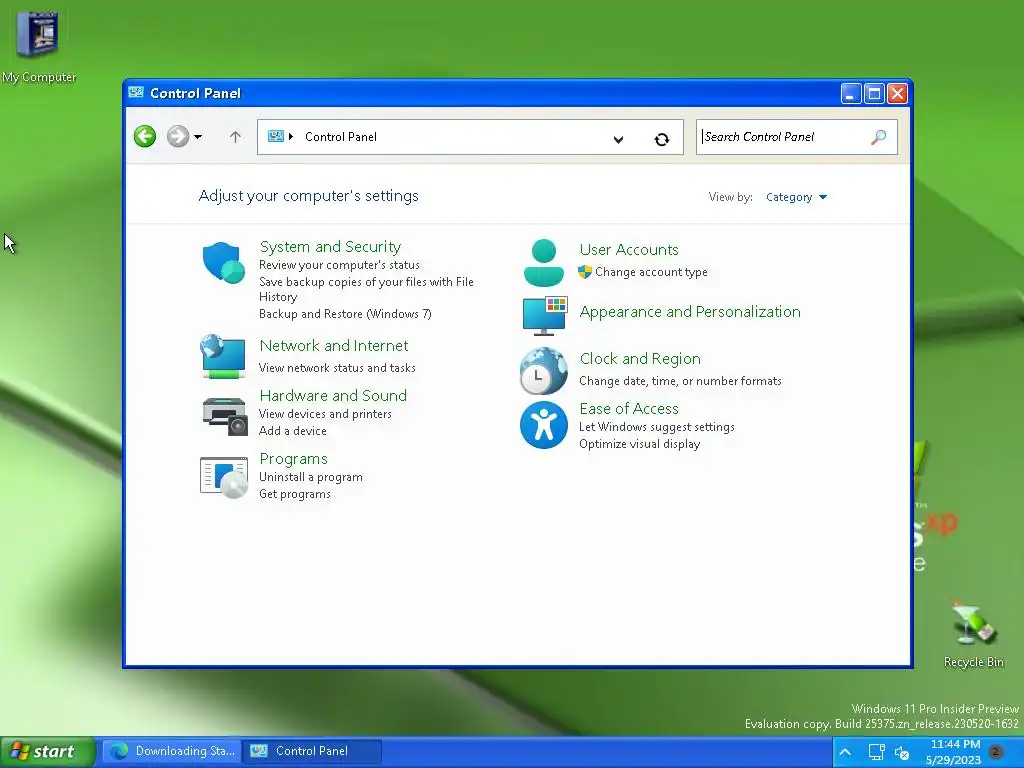
Task: Click Change date, time, or number formats
Action: point(680,381)
